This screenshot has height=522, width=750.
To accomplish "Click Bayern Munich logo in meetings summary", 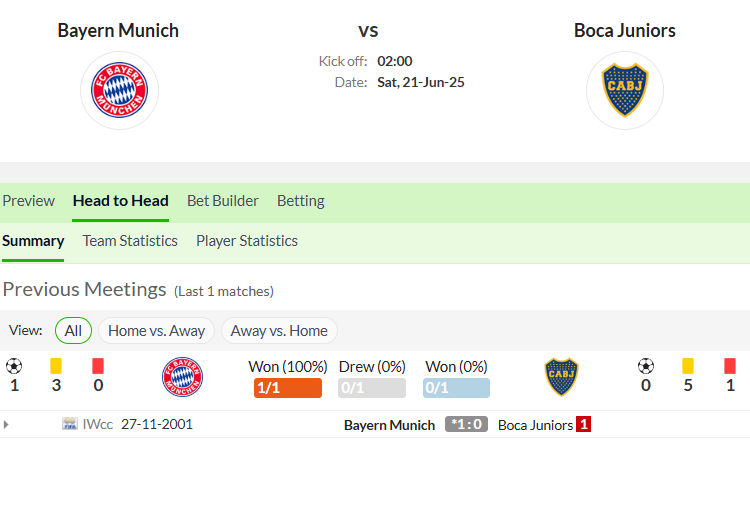I will tap(182, 377).
